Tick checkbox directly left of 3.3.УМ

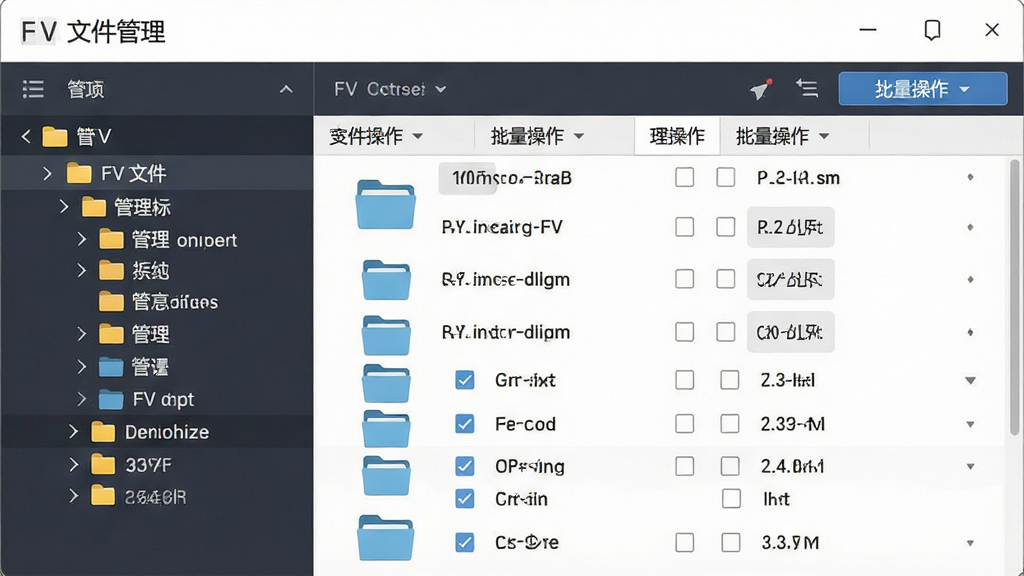point(731,542)
